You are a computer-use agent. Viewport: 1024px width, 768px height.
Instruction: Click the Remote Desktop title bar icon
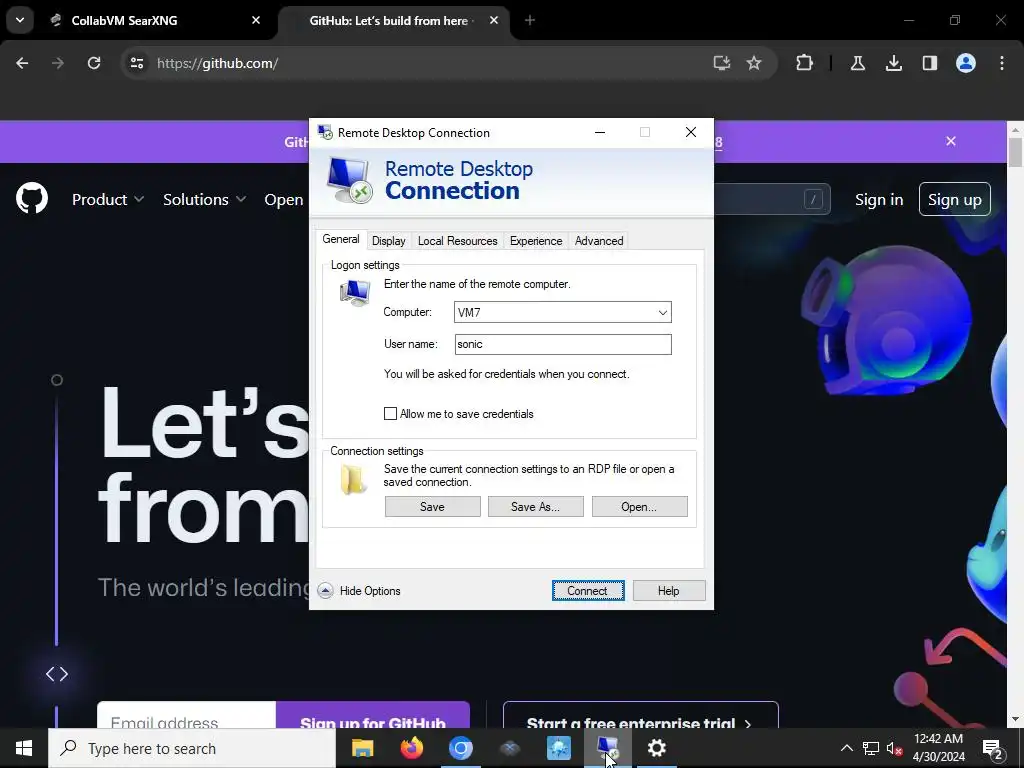pyautogui.click(x=325, y=132)
